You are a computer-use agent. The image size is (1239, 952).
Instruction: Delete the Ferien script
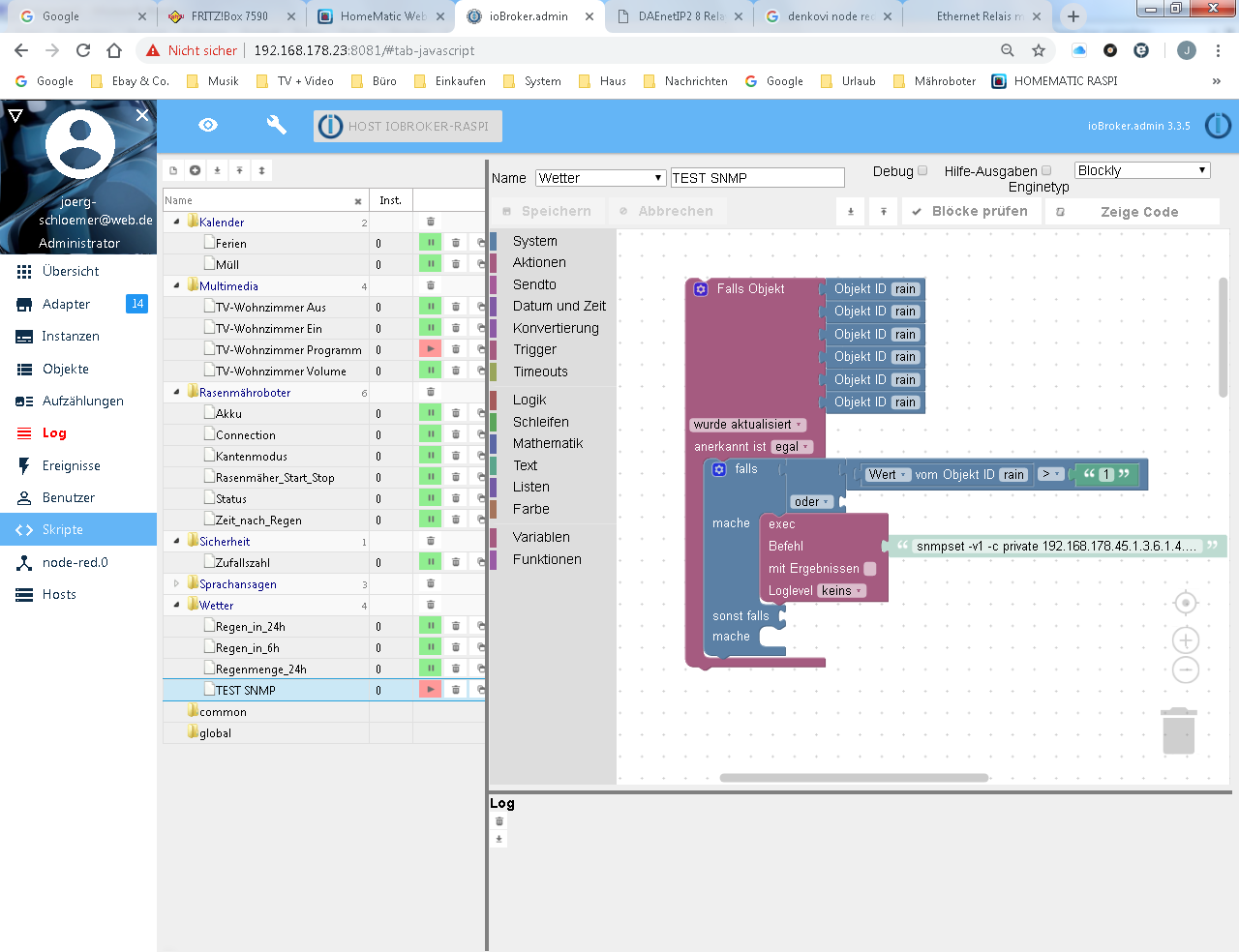click(x=456, y=243)
